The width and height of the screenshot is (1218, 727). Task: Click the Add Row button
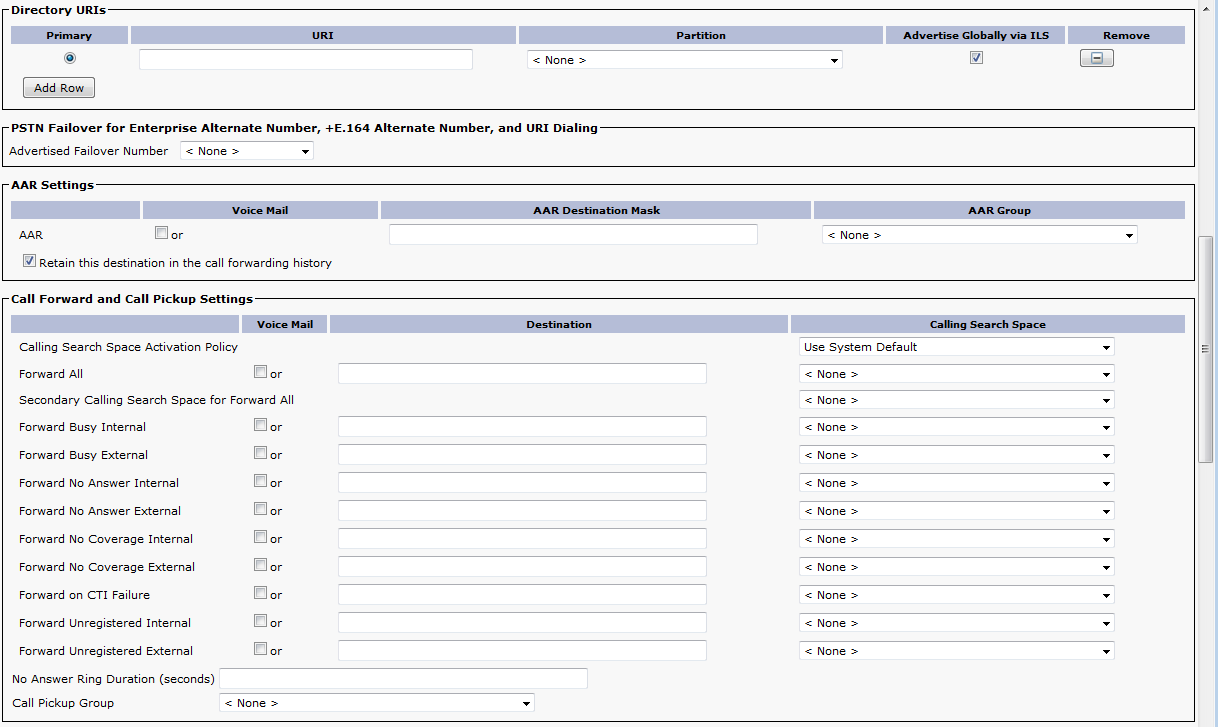click(59, 88)
